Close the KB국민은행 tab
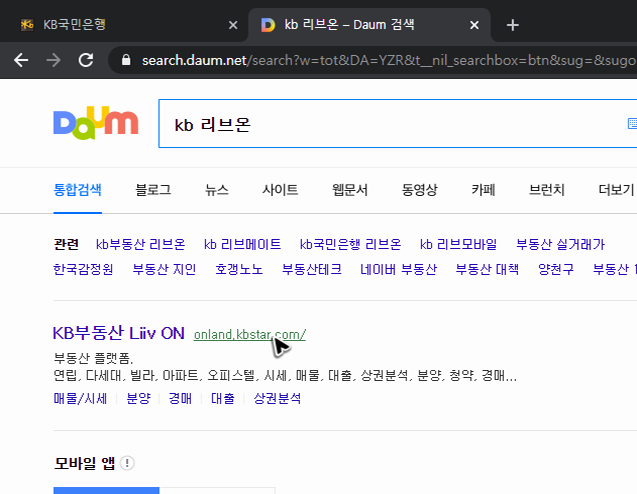The height and width of the screenshot is (494, 637). 233,25
